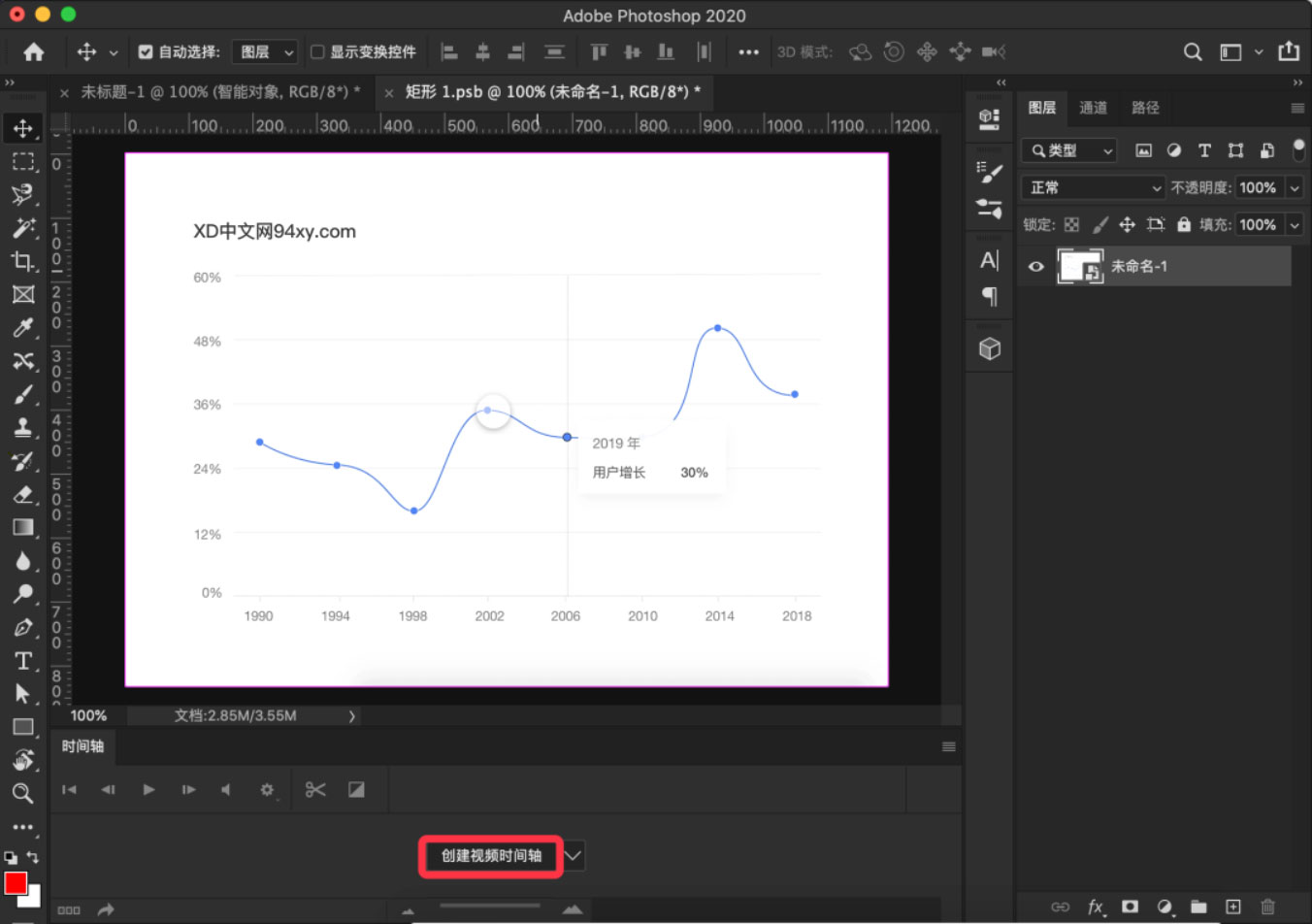The image size is (1312, 924).
Task: Toggle lock image pixels brush icon
Action: (1099, 224)
